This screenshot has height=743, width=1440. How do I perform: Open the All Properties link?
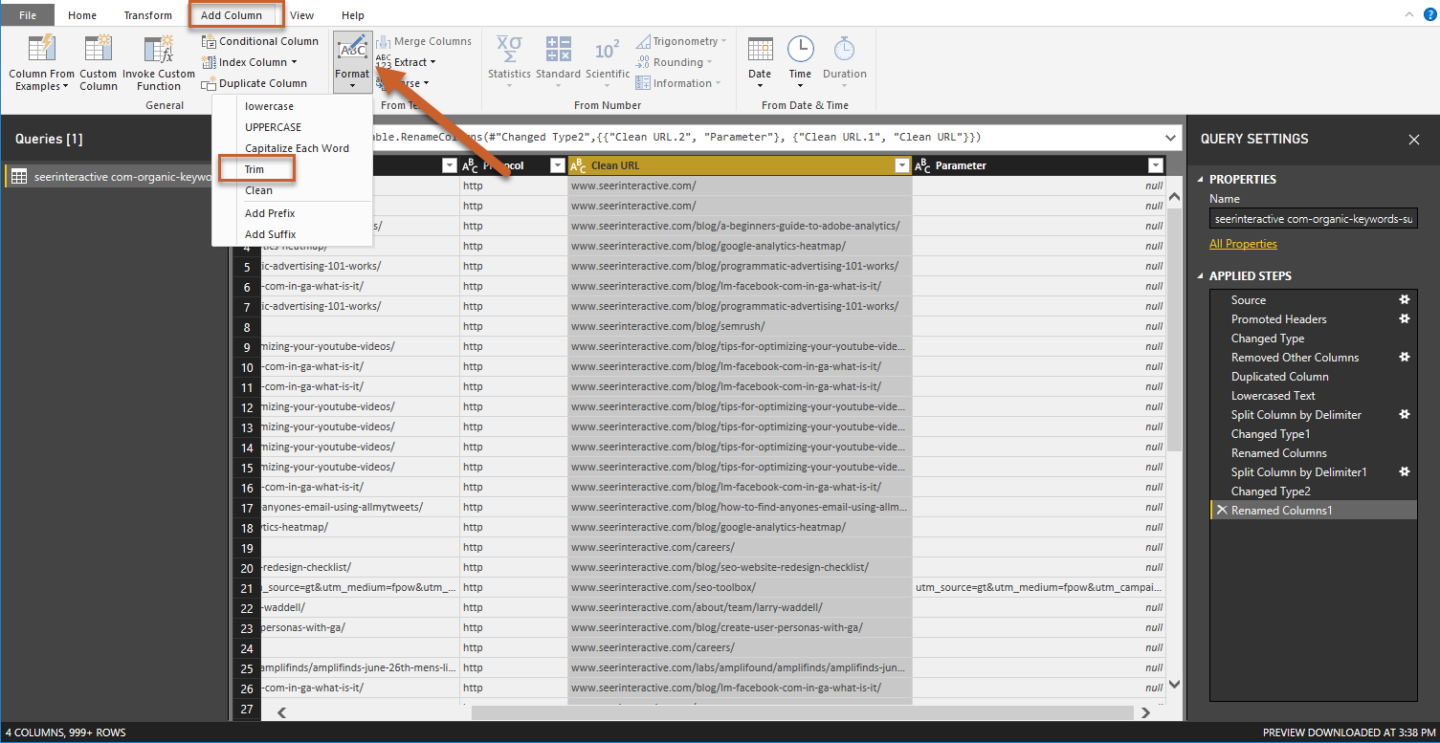click(x=1243, y=244)
